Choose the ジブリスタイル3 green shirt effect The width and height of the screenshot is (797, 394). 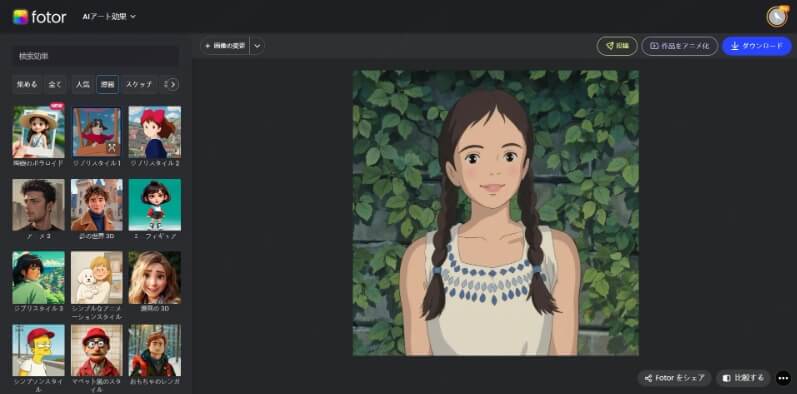[x=39, y=277]
